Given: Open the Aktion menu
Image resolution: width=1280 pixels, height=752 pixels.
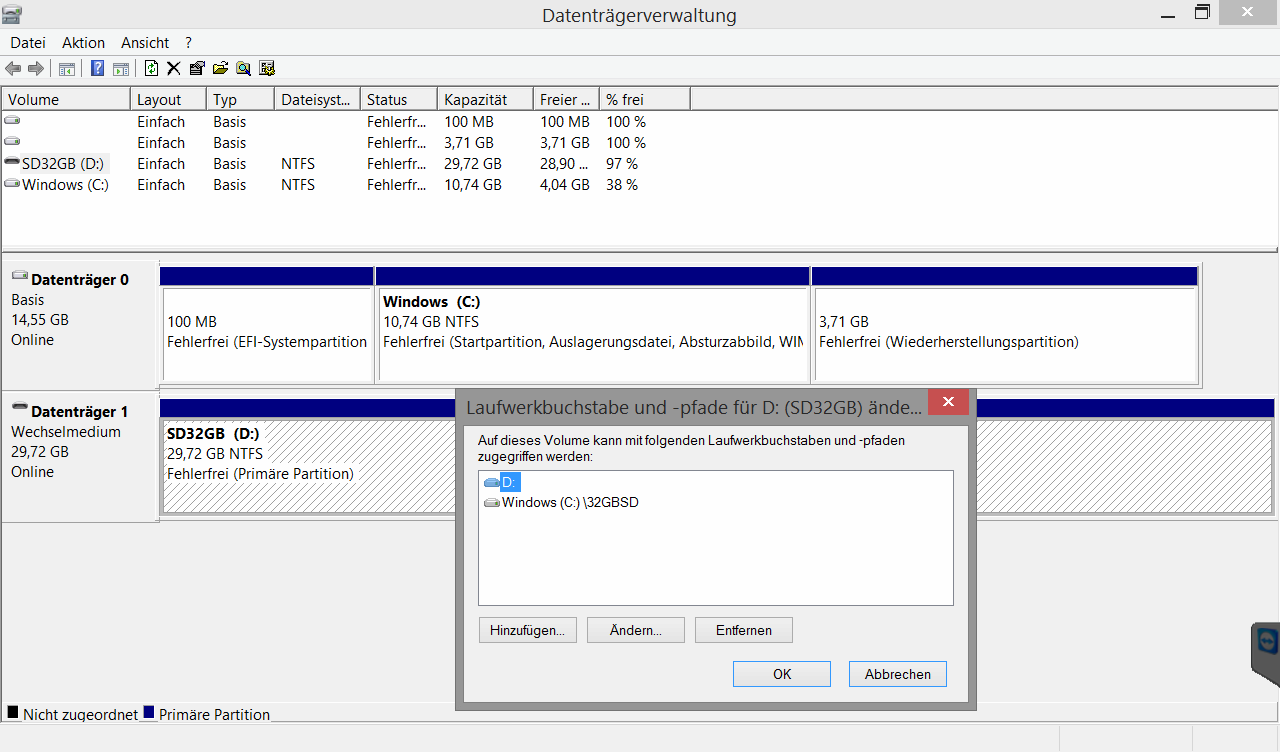Looking at the screenshot, I should point(83,42).
